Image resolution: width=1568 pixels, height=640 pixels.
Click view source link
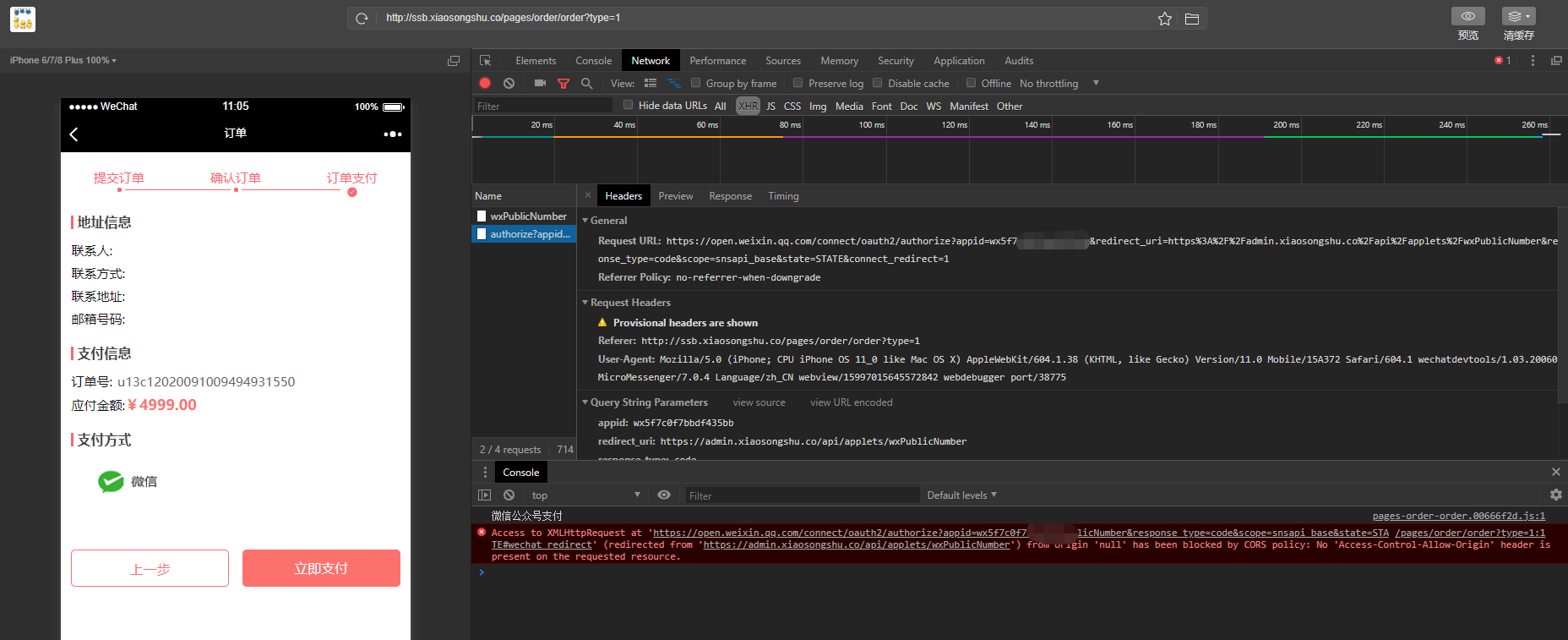click(759, 402)
